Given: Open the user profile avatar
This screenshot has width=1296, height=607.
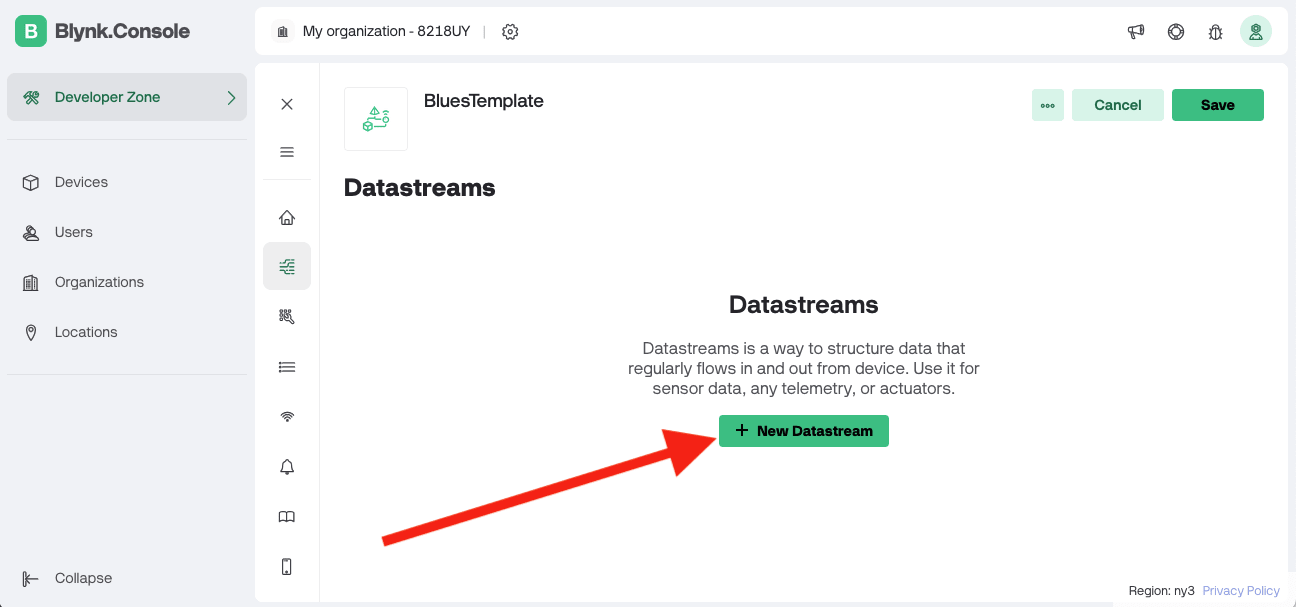Looking at the screenshot, I should [x=1256, y=31].
